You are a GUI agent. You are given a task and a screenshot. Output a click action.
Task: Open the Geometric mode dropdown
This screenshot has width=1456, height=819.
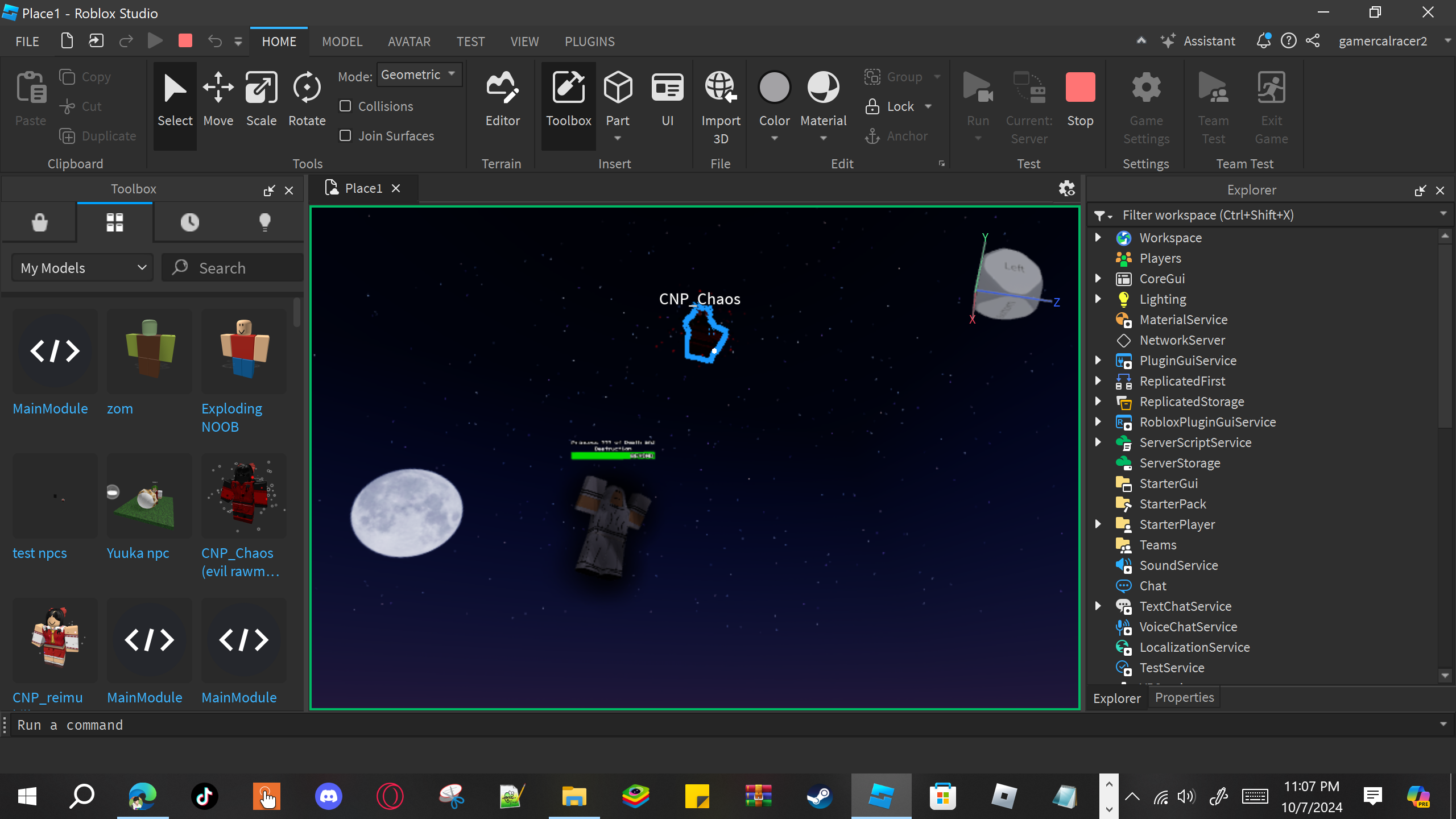(419, 75)
